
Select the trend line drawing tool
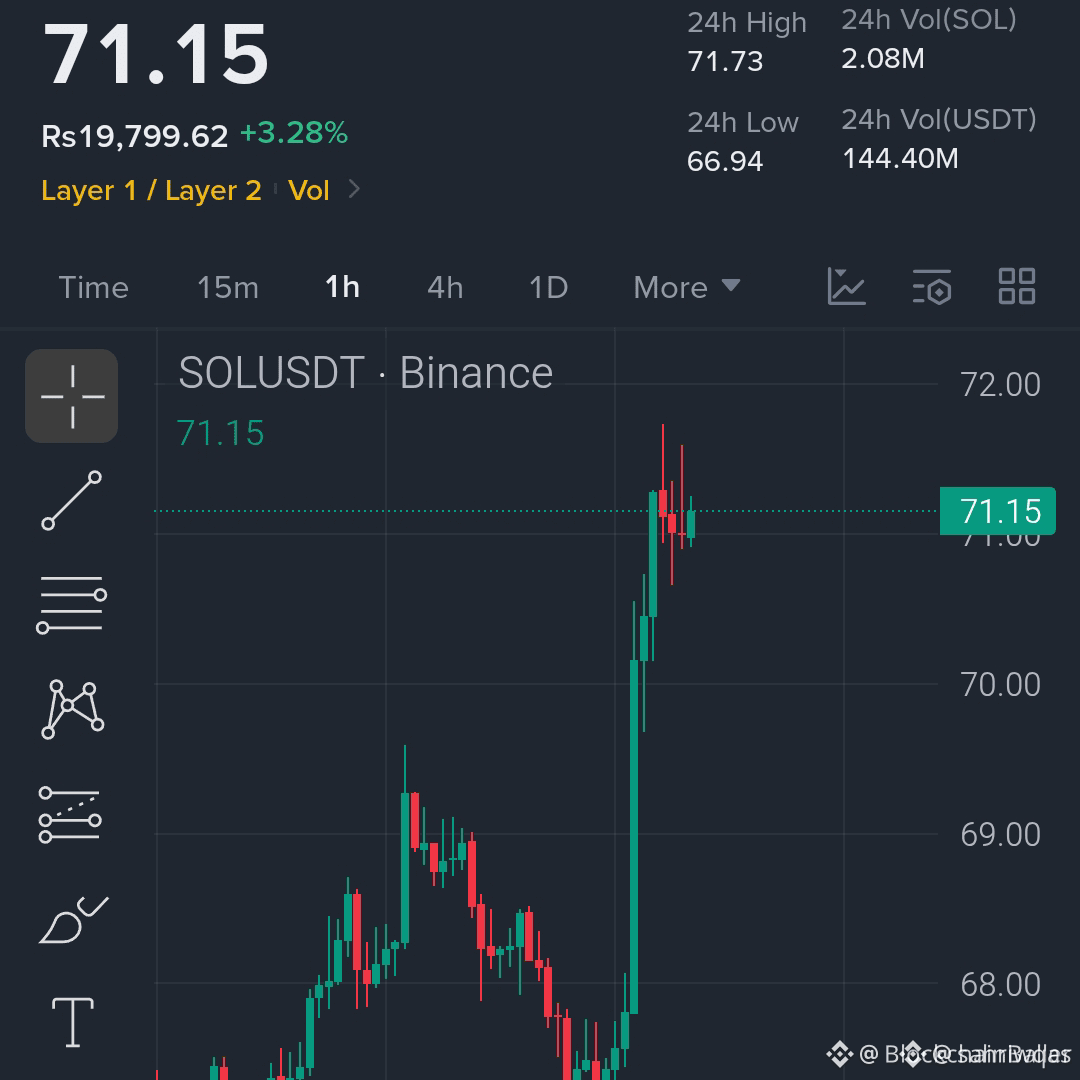[72, 501]
